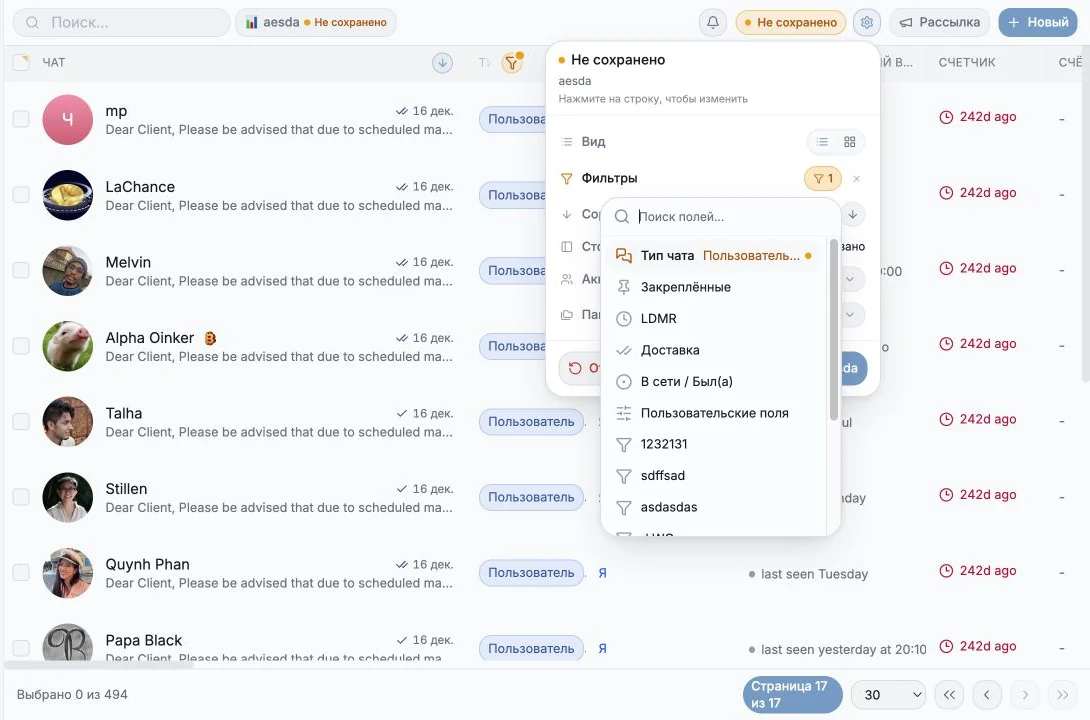
Task: Open LaChance avatar thumbnail
Action: point(67,195)
